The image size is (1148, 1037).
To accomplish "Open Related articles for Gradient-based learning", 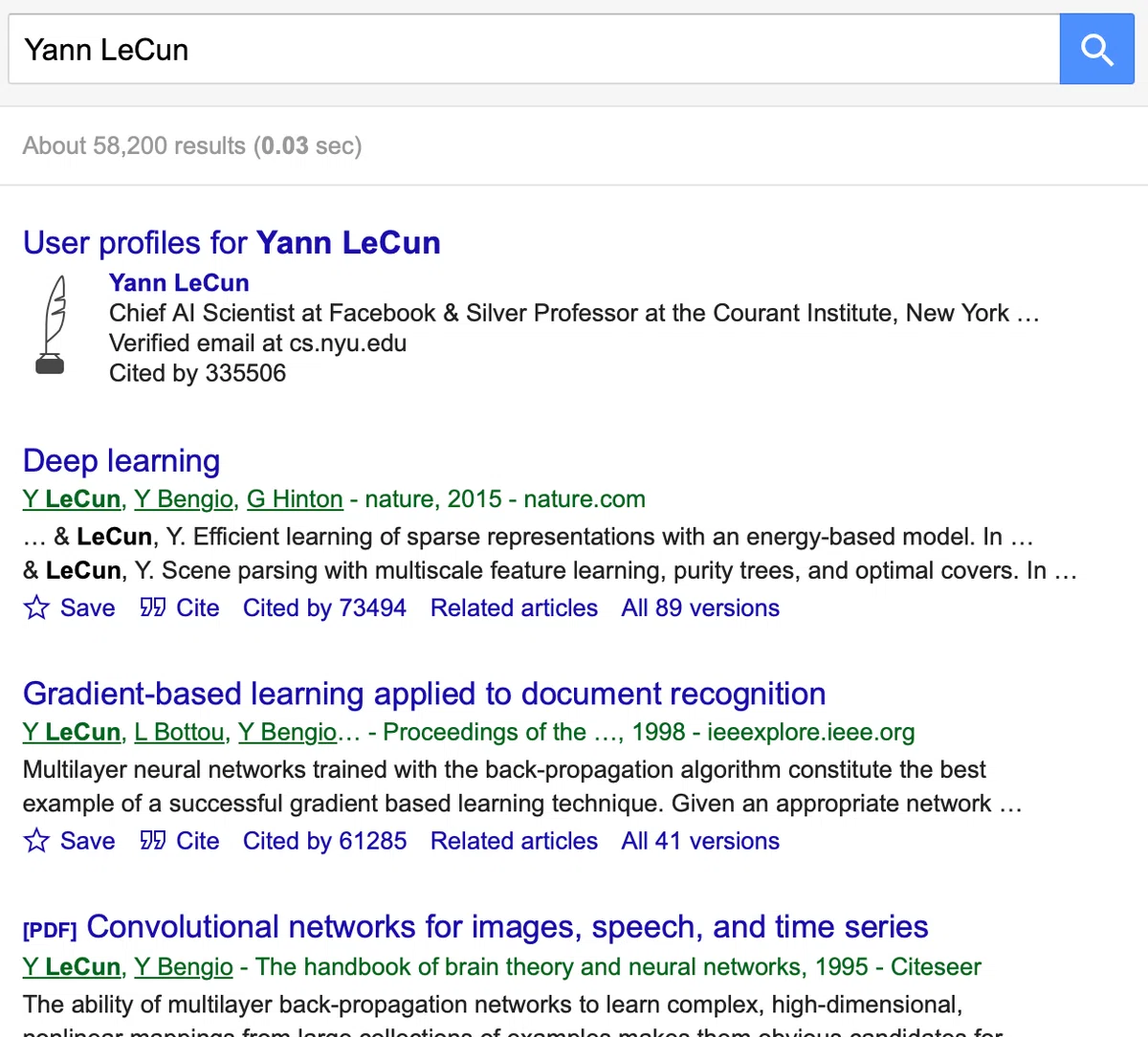I will pyautogui.click(x=514, y=841).
